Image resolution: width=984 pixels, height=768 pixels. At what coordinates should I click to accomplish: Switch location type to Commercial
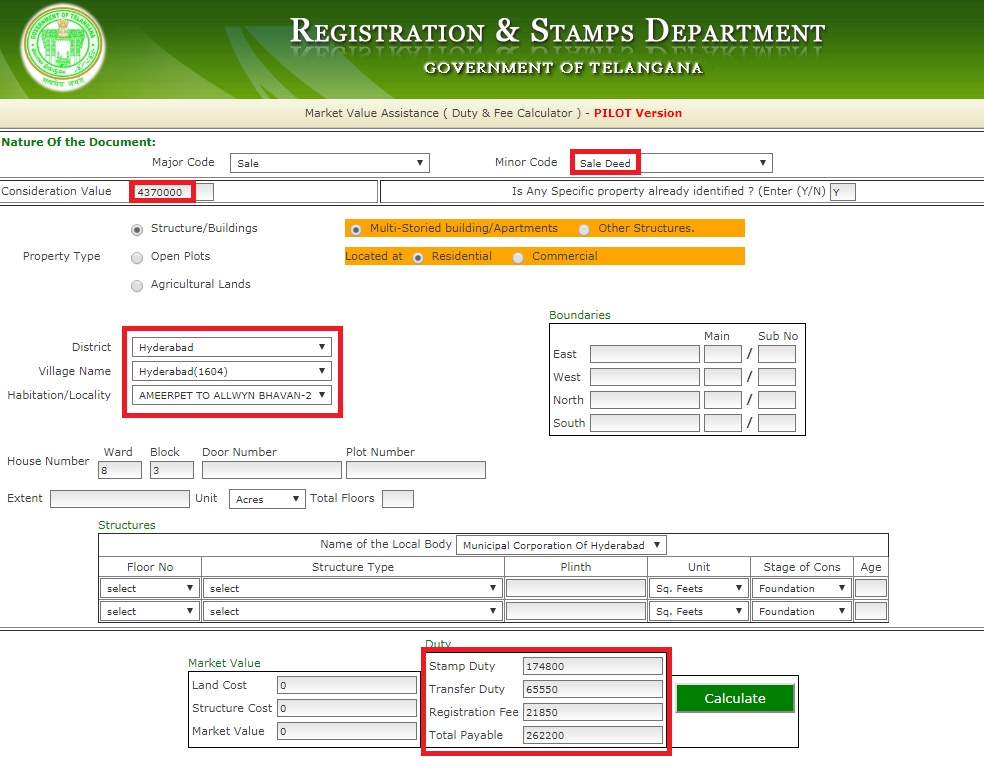517,257
